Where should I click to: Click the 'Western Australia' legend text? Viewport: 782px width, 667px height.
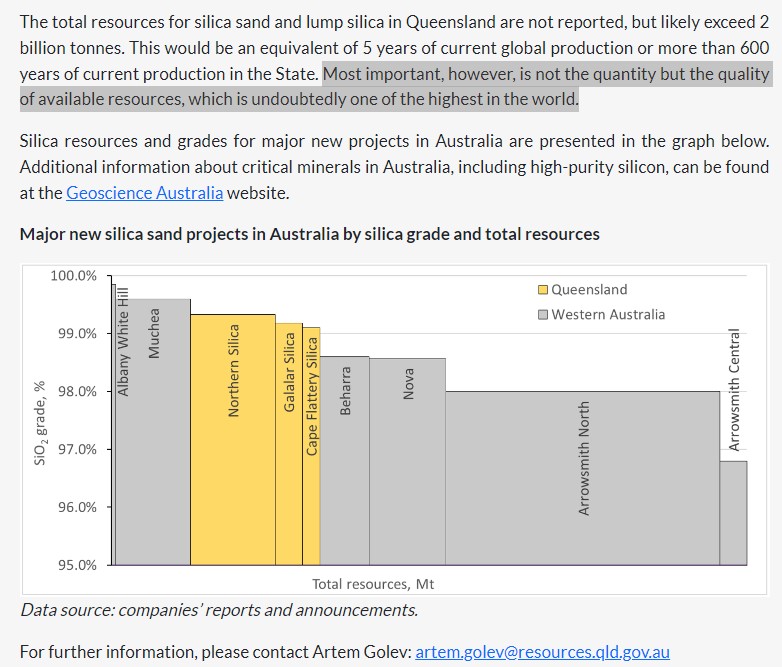(608, 315)
